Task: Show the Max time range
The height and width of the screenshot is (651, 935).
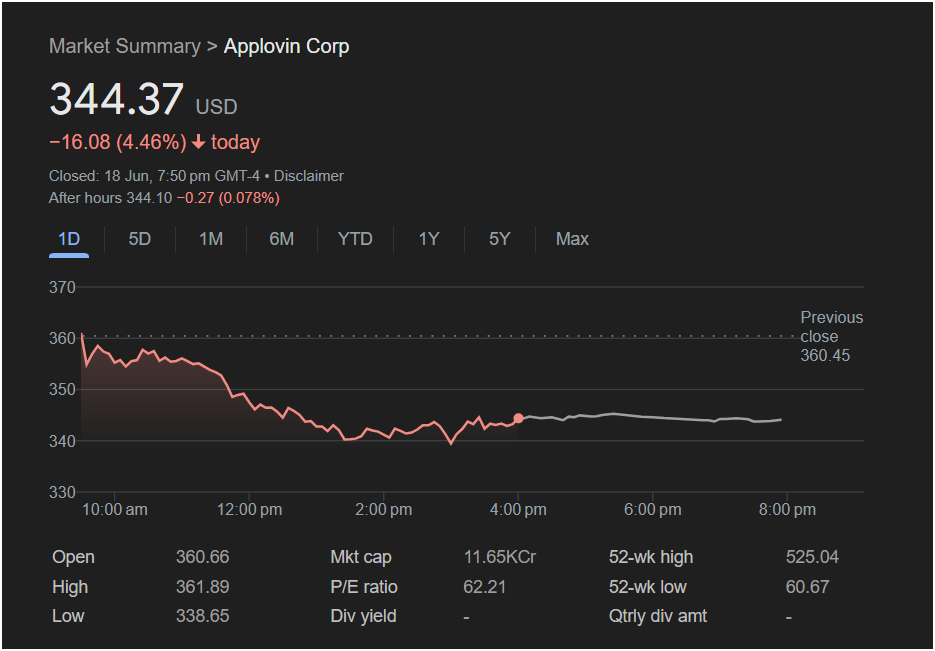Action: 572,239
